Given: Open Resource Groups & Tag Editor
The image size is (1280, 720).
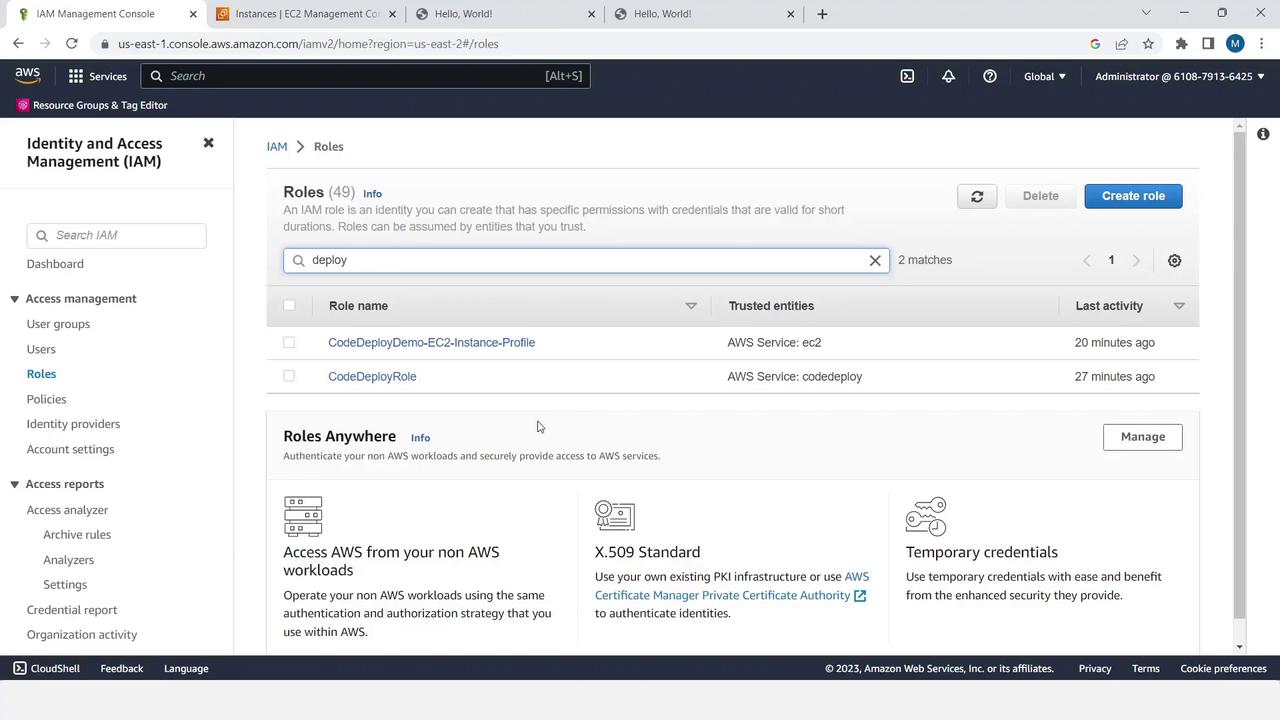Looking at the screenshot, I should click(x=92, y=105).
